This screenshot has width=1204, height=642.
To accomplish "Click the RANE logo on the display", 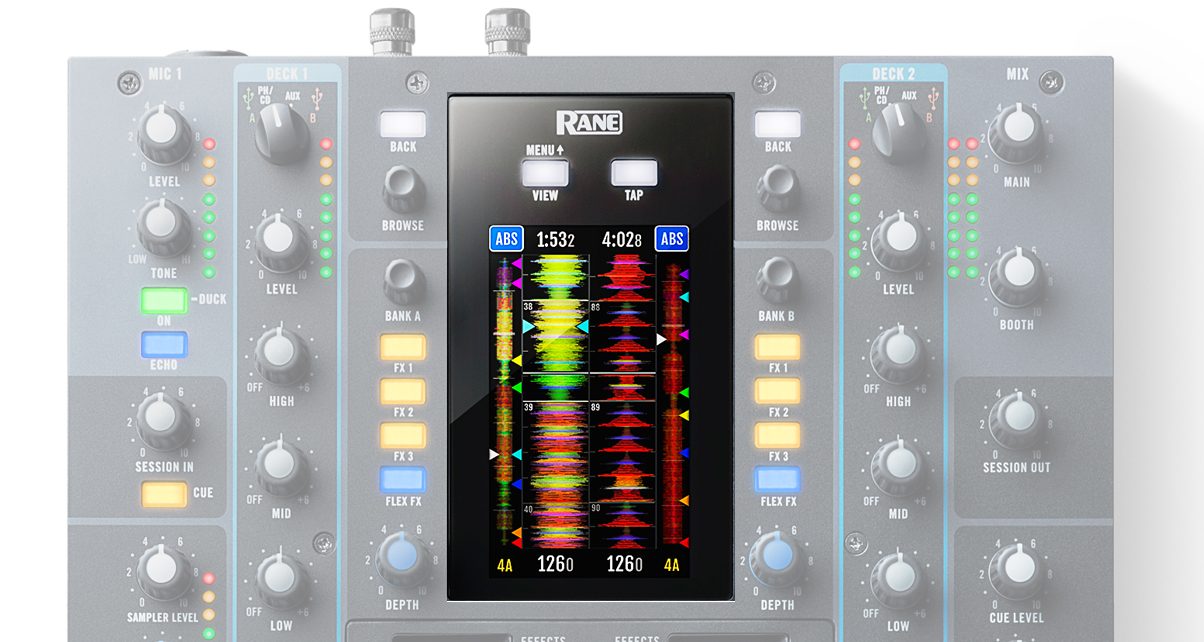I will coord(589,122).
